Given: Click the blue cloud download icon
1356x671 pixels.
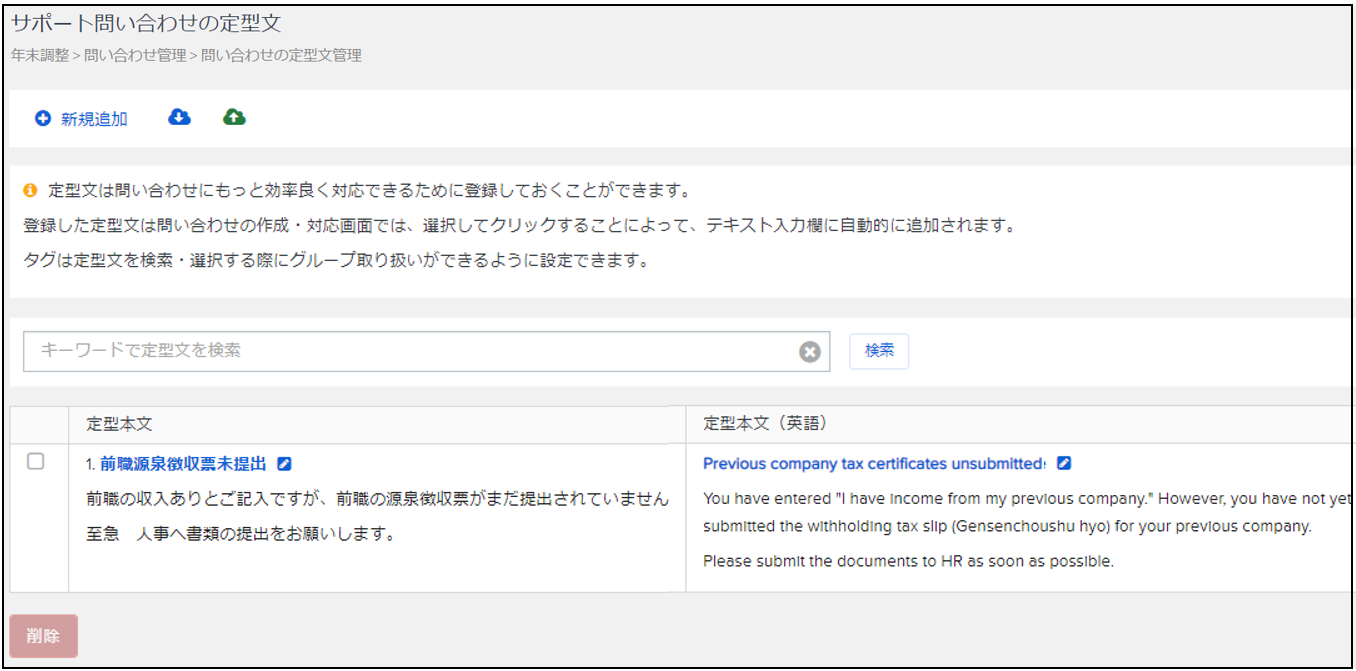Looking at the screenshot, I should (x=179, y=118).
